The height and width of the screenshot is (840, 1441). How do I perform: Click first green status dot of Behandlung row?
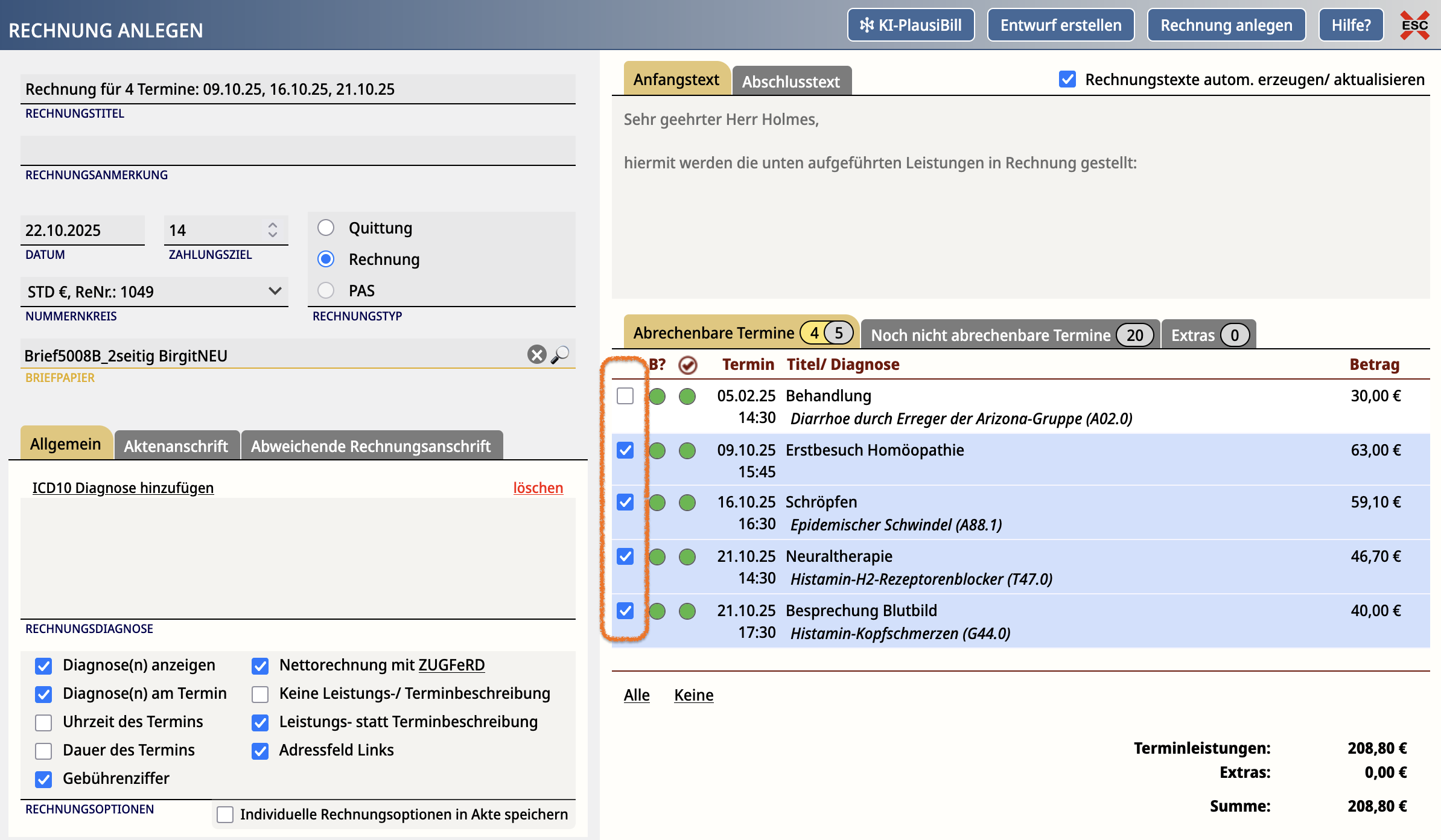[x=657, y=396]
